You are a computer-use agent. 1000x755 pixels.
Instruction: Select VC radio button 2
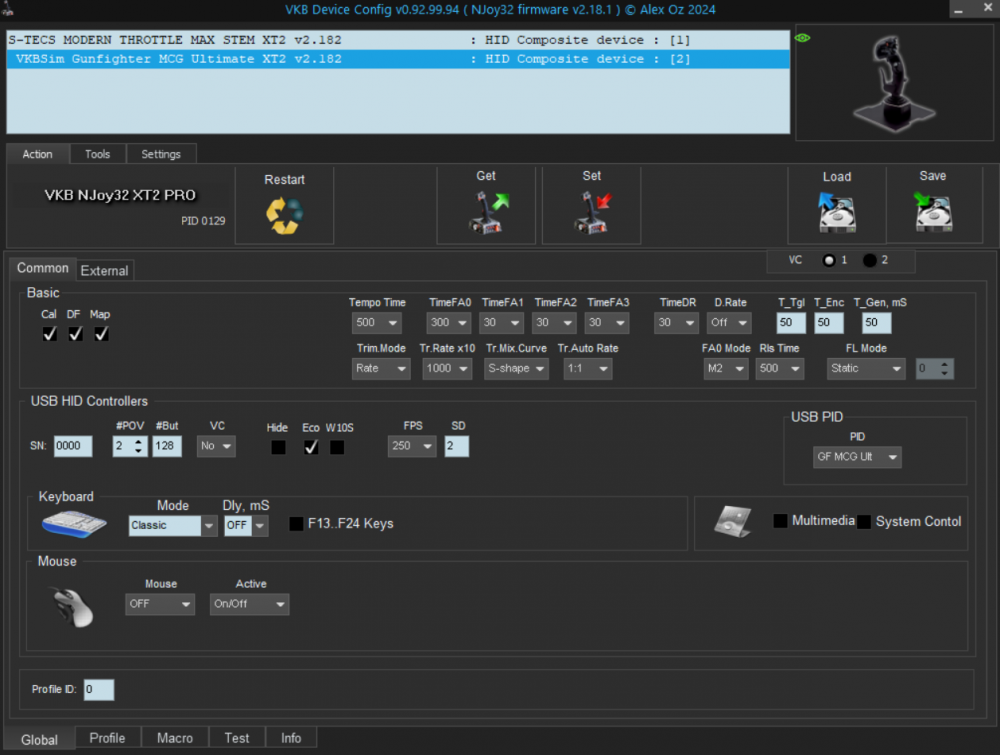click(868, 260)
